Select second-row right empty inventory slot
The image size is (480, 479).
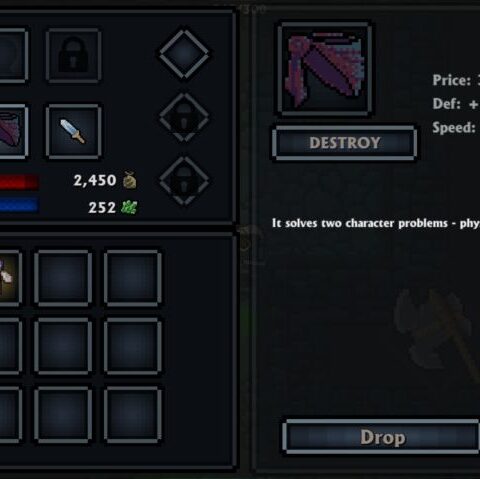133,346
